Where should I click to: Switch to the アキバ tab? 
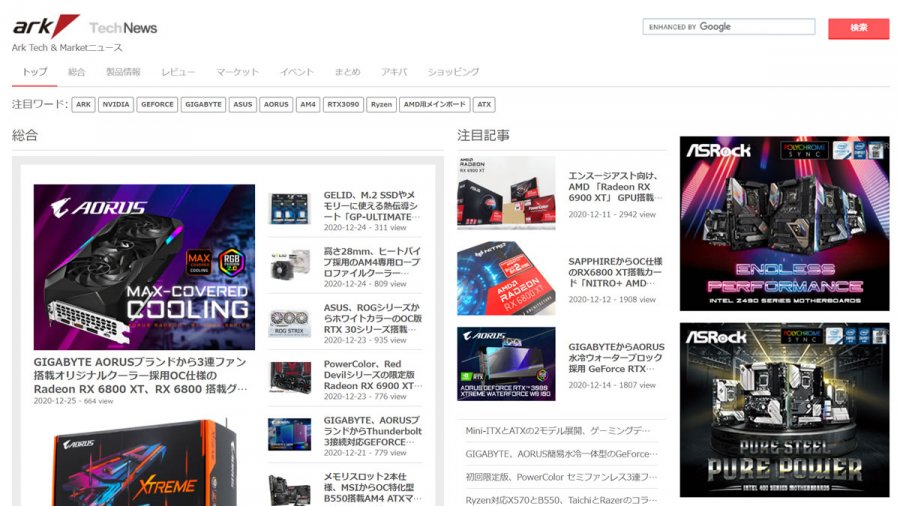pos(394,72)
